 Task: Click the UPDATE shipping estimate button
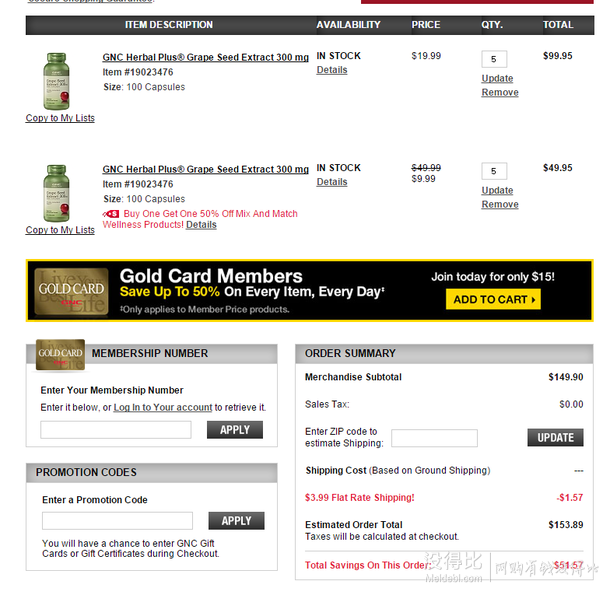pos(556,438)
